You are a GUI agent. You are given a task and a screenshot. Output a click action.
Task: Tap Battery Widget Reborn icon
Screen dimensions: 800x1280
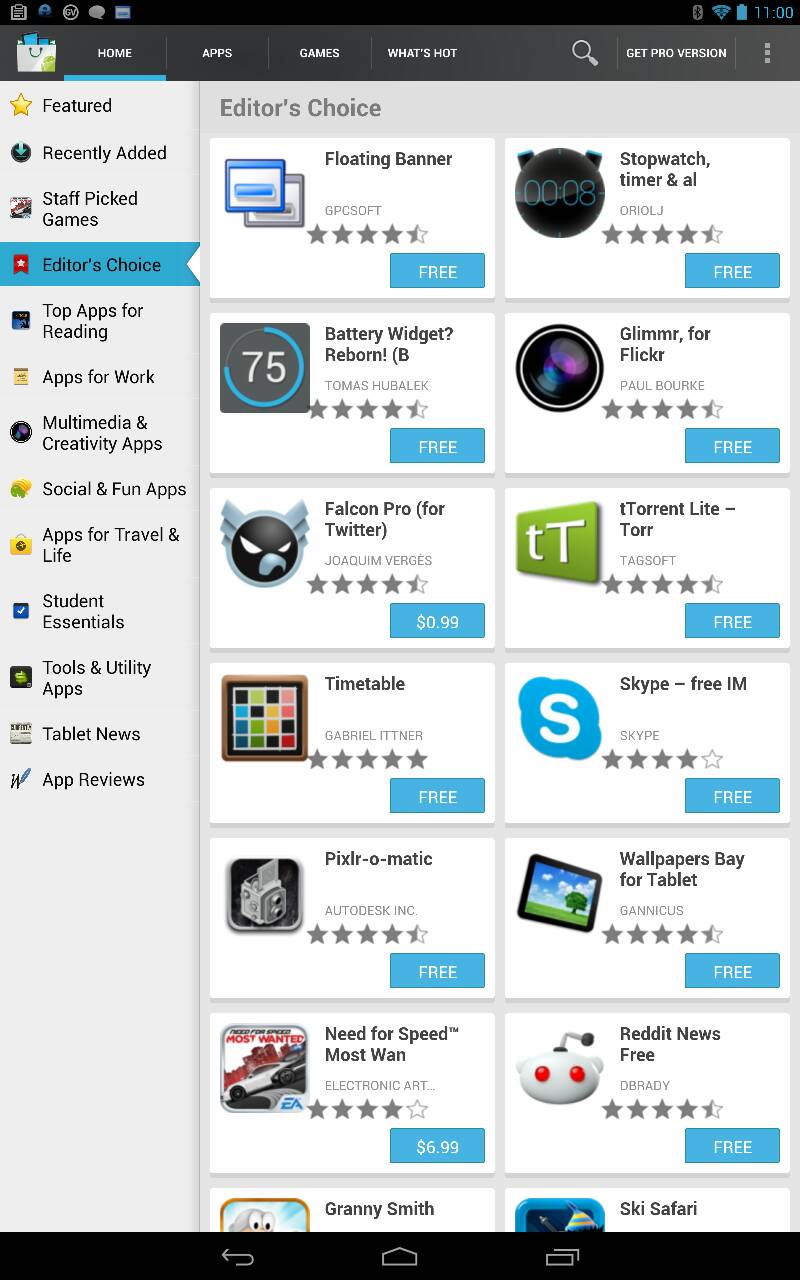[x=265, y=369]
